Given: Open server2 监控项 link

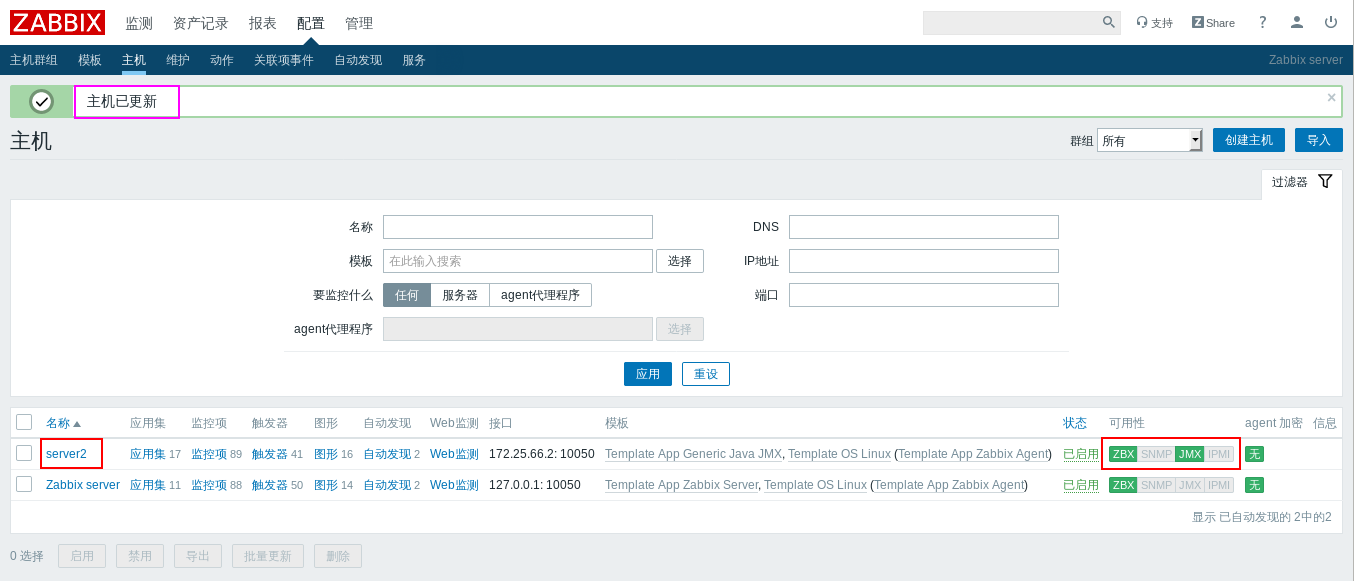Looking at the screenshot, I should pyautogui.click(x=209, y=454).
